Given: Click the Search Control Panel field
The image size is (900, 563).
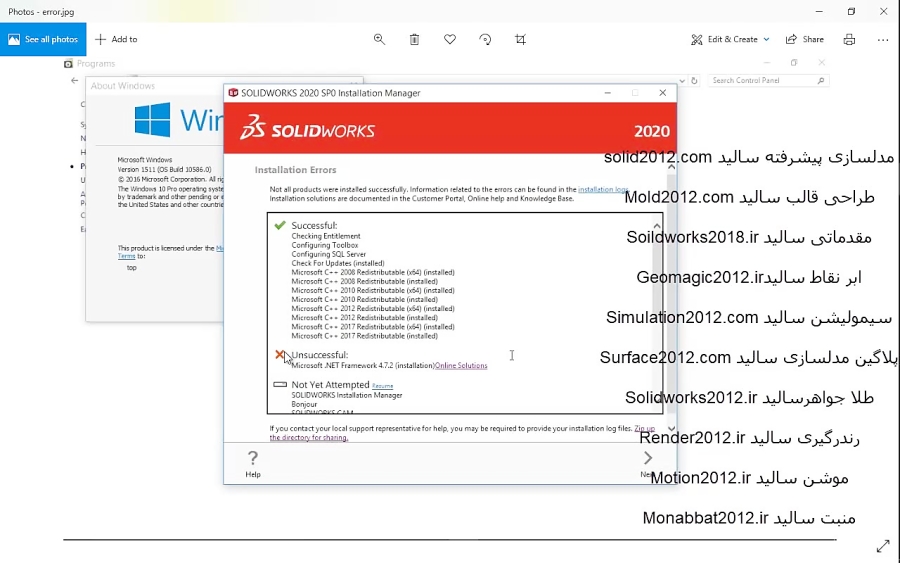Looking at the screenshot, I should [768, 80].
